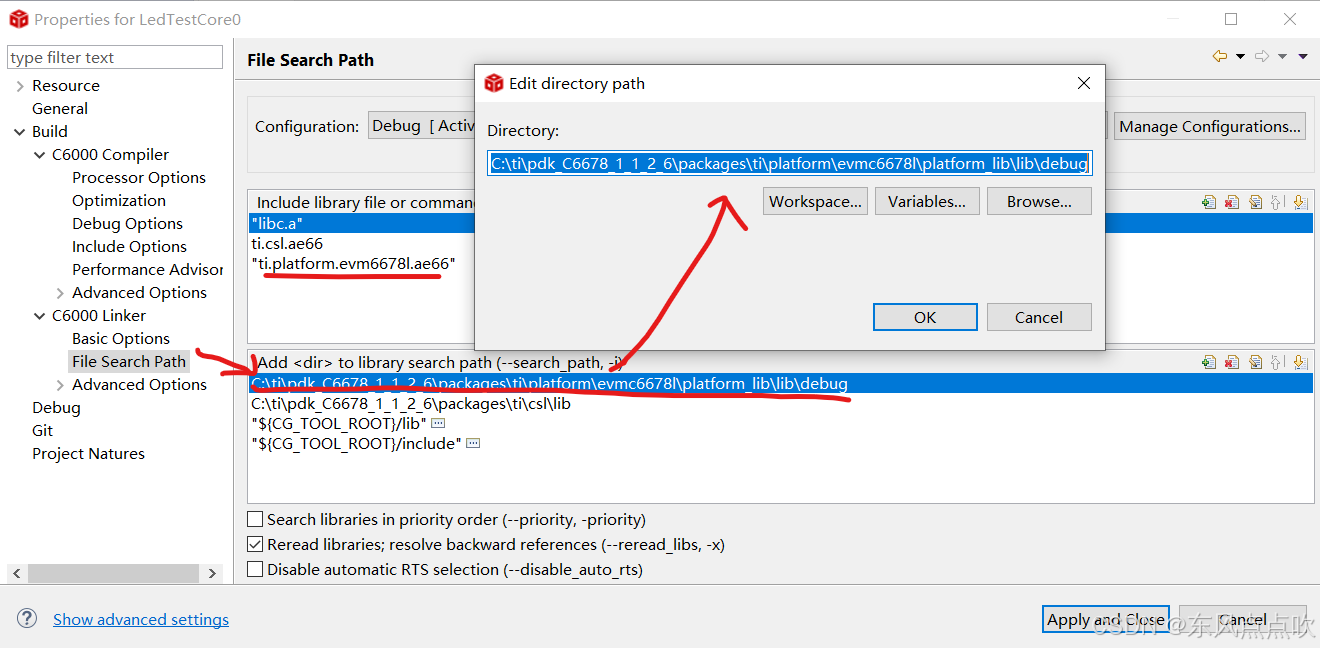Open forward history dropdown arrow
This screenshot has height=648, width=1320.
[1282, 57]
